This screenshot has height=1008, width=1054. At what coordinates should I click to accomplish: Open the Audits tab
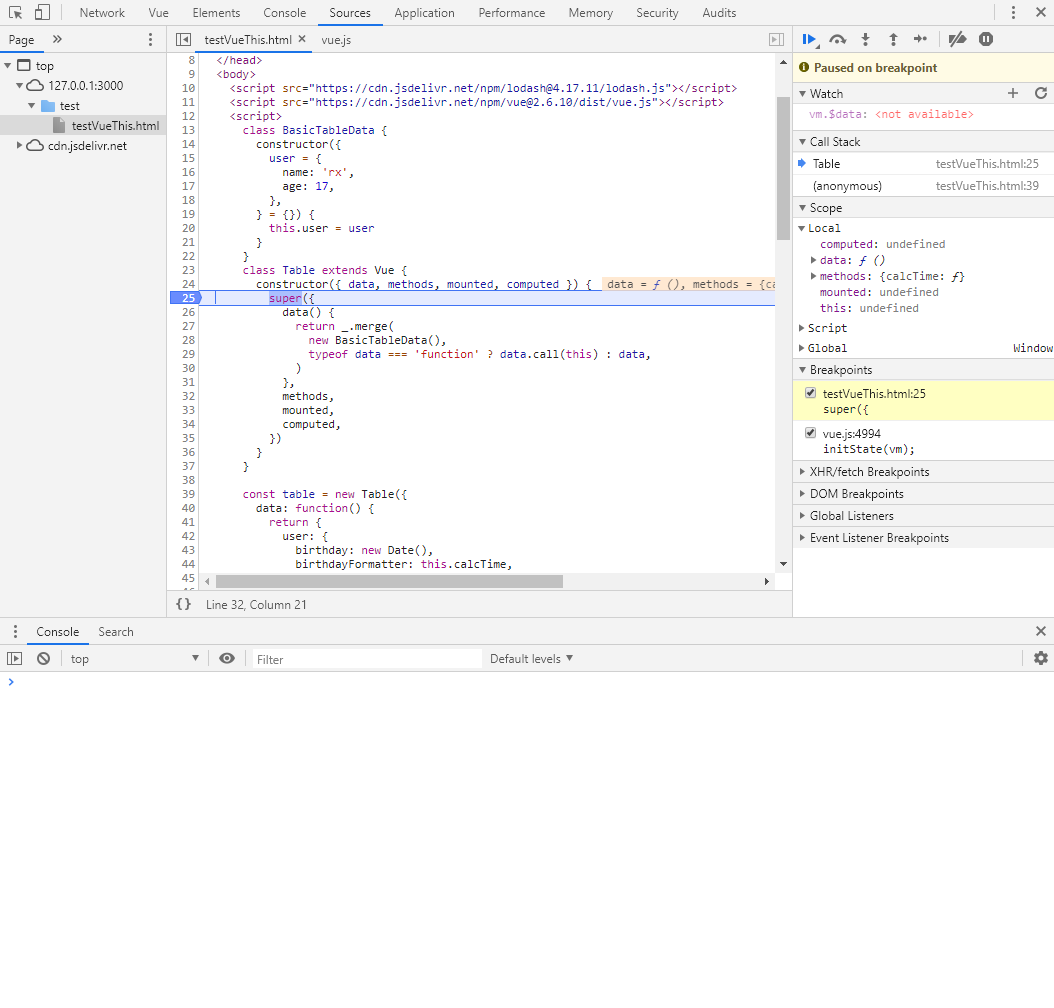point(719,13)
